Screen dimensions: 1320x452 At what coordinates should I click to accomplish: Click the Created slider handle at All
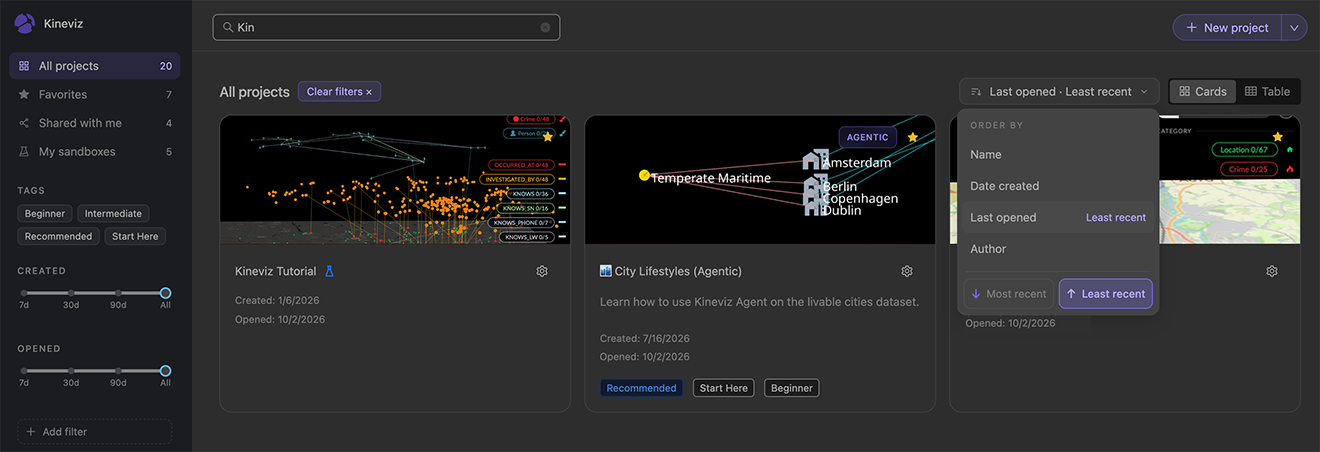pos(165,293)
